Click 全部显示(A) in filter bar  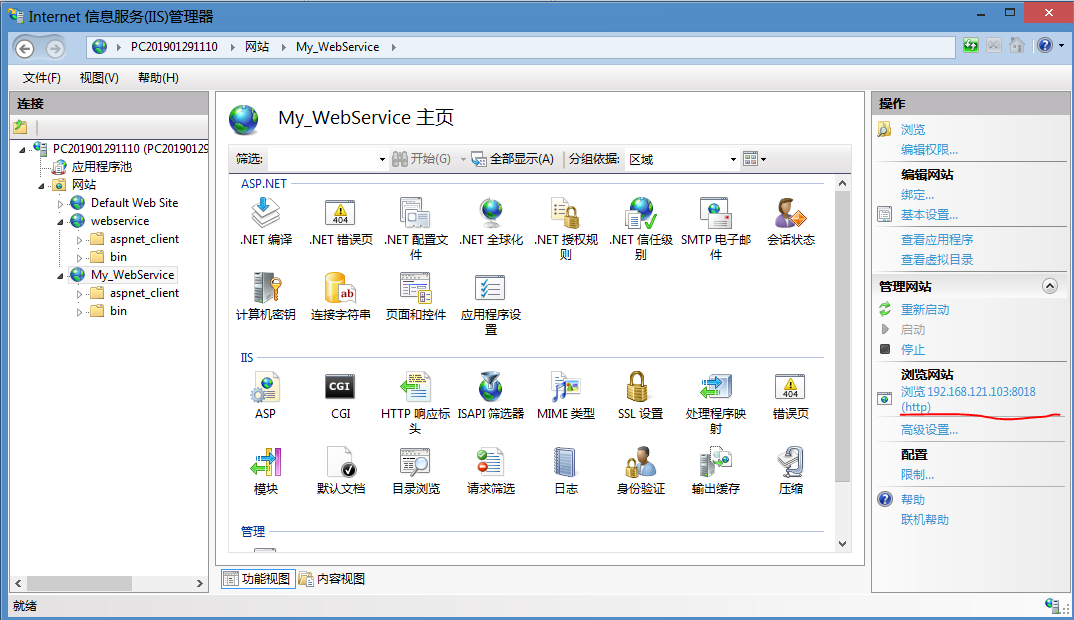513,159
